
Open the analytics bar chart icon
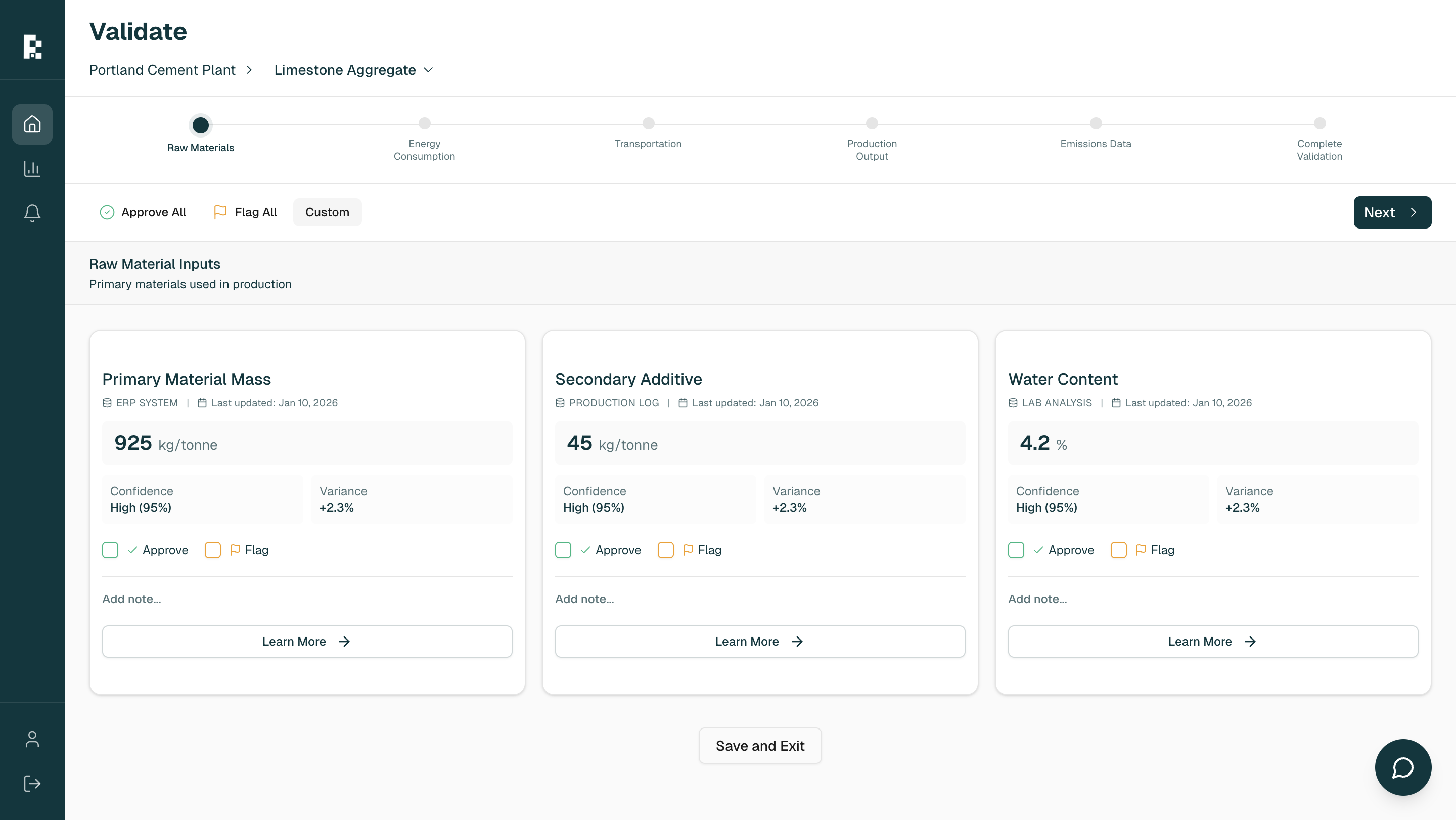pyautogui.click(x=32, y=168)
